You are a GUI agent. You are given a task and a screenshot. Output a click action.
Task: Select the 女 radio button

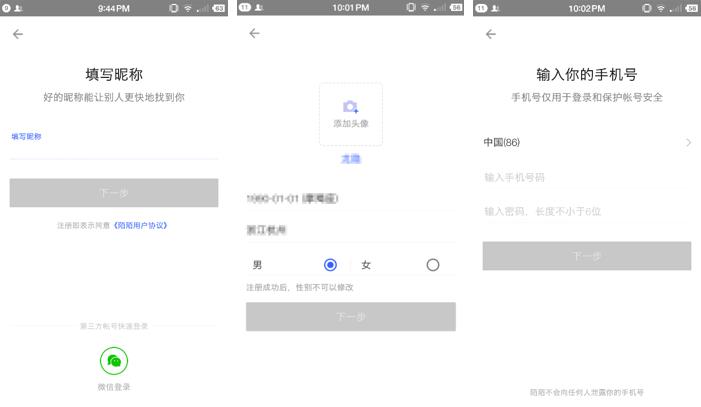pyautogui.click(x=433, y=265)
